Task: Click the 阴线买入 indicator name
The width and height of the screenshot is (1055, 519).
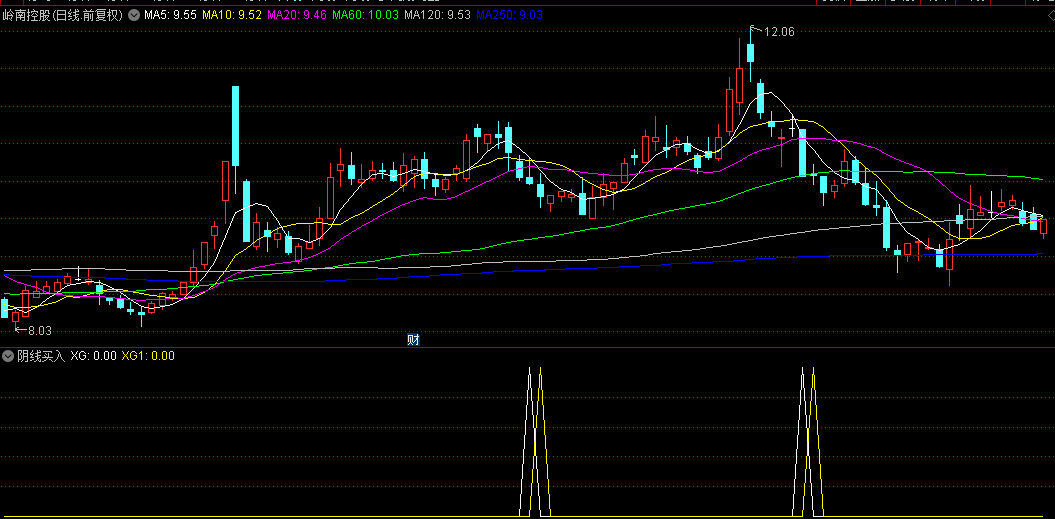Action: tap(41, 356)
